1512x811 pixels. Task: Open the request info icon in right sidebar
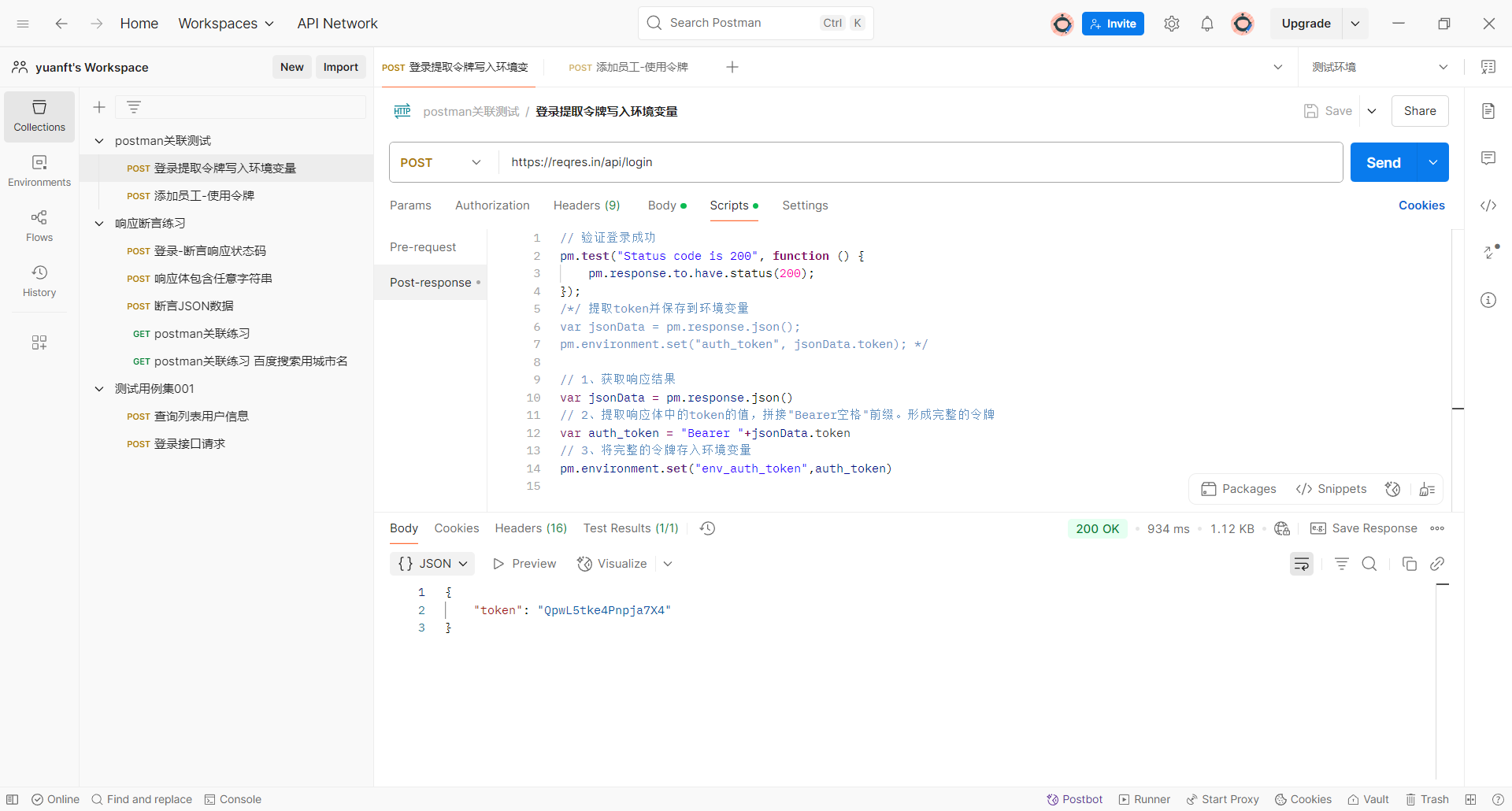pos(1488,300)
